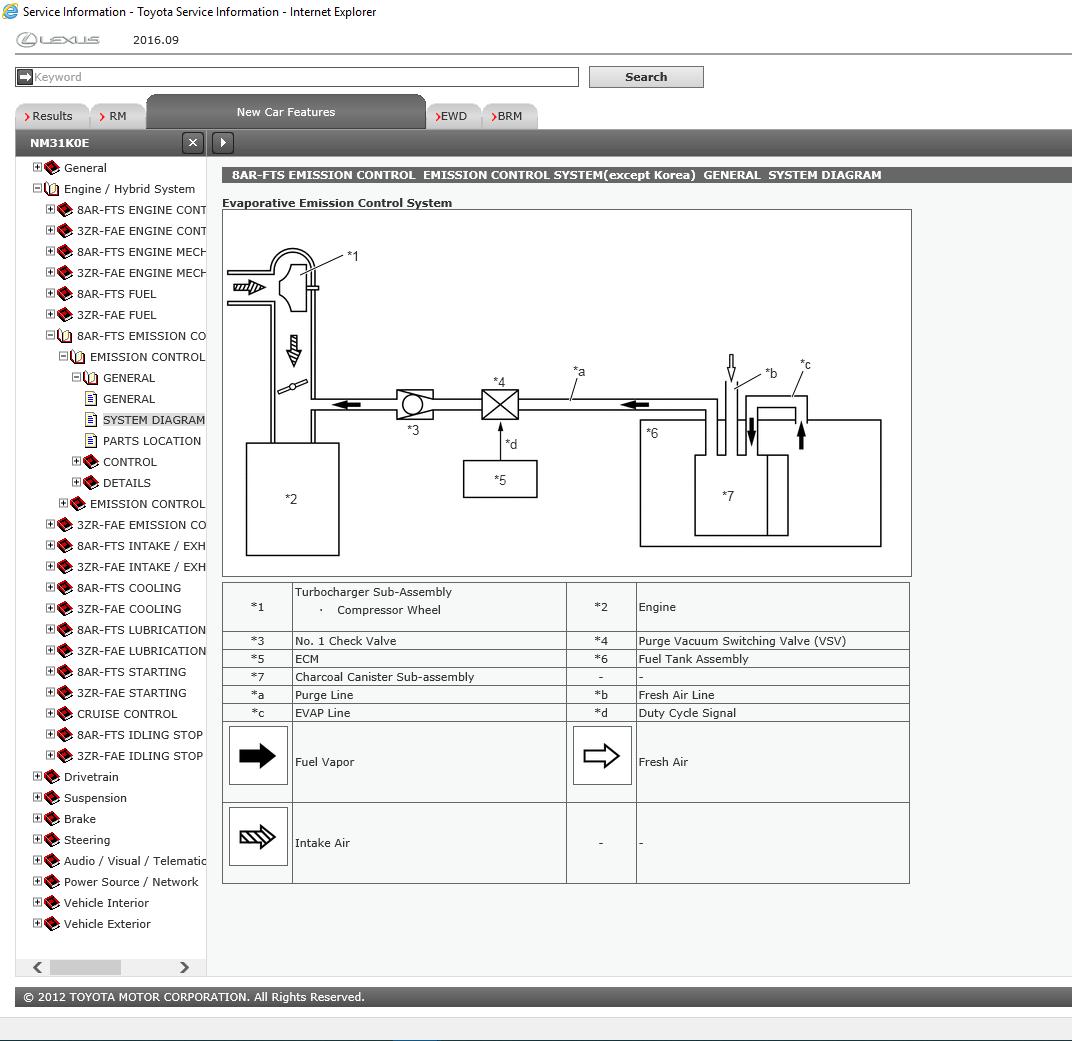Screen dimensions: 1072x1041
Task: Collapse the 8AR-FTS EMISSION CO node
Action: tap(51, 335)
